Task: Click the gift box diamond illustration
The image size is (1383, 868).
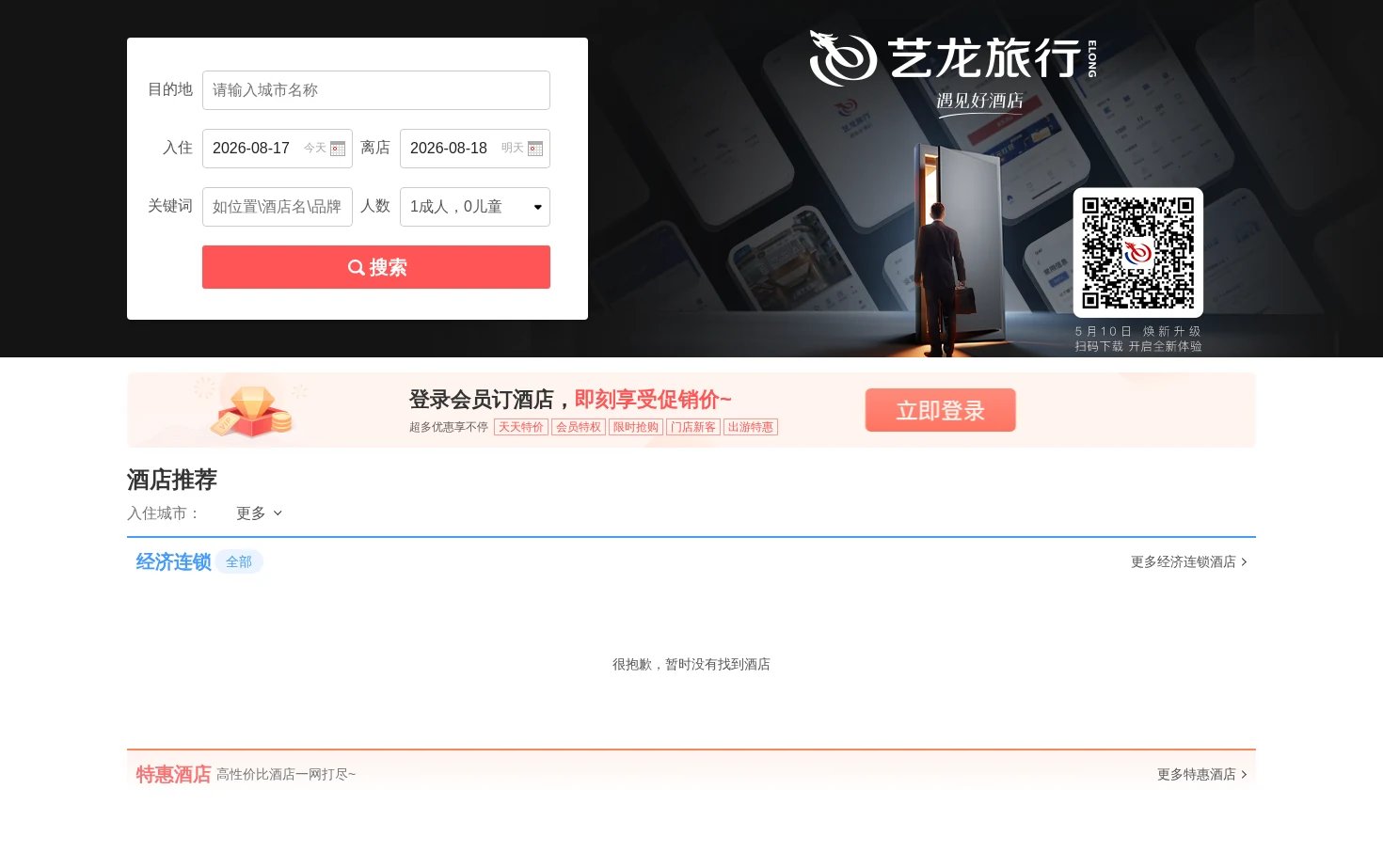Action: point(251,411)
